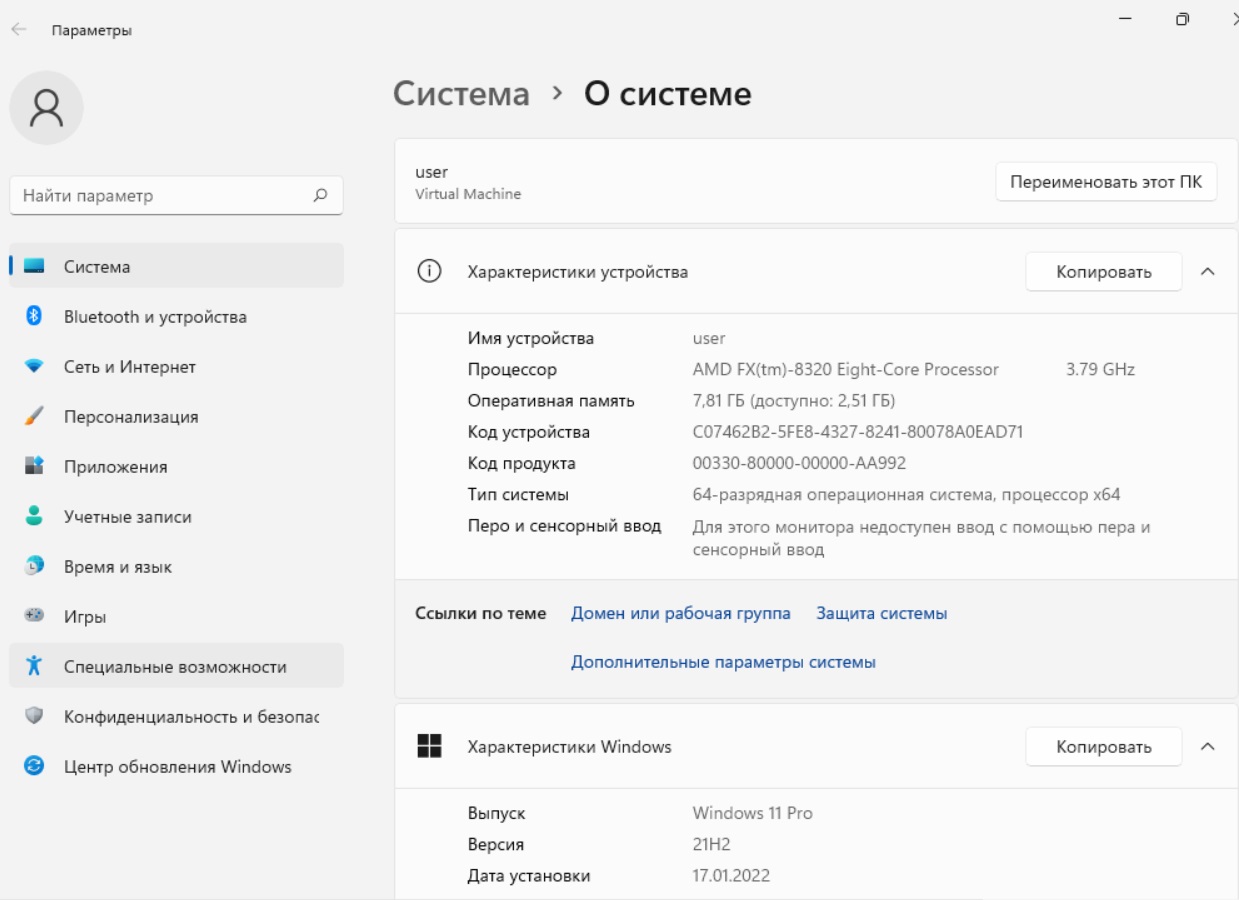This screenshot has width=1239, height=900.
Task: Collapse the Характеристики Windows section
Action: (x=1207, y=747)
